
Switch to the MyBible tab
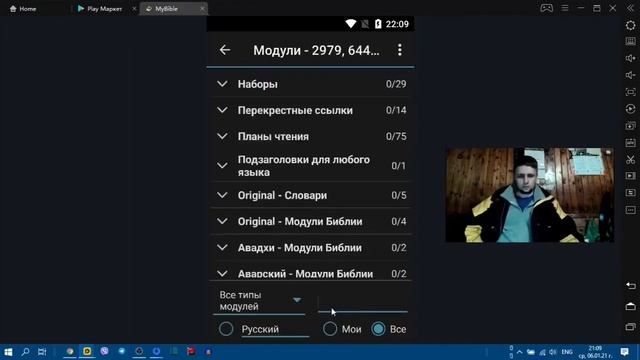coord(166,9)
